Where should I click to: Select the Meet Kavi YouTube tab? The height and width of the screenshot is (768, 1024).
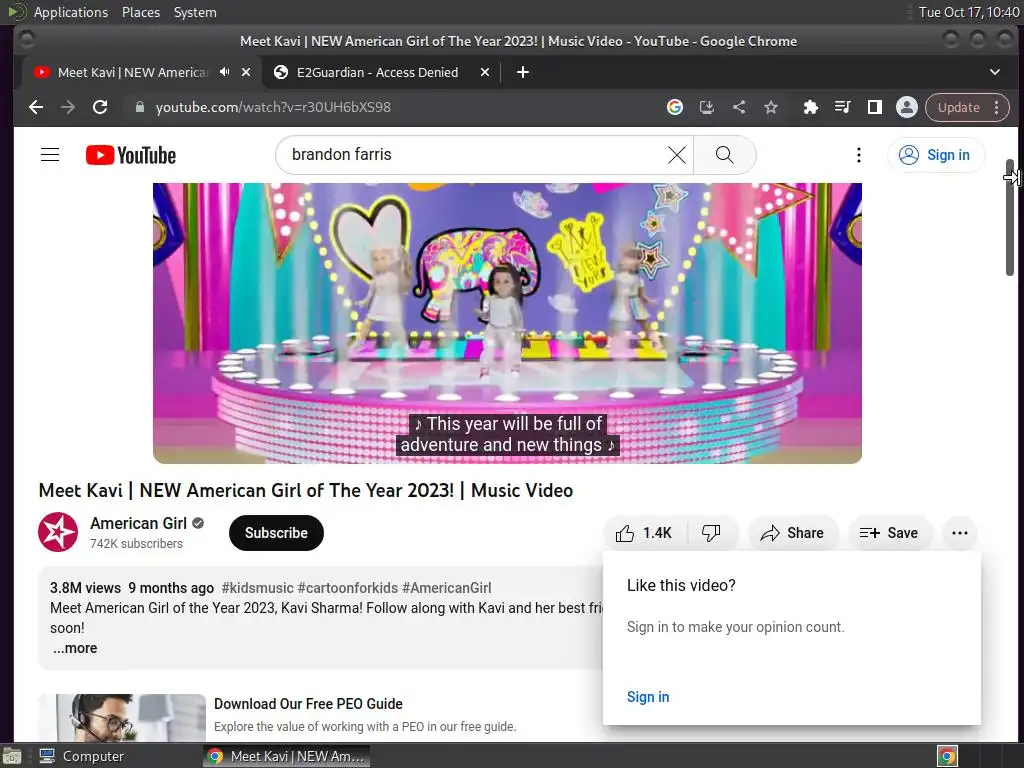(x=133, y=72)
